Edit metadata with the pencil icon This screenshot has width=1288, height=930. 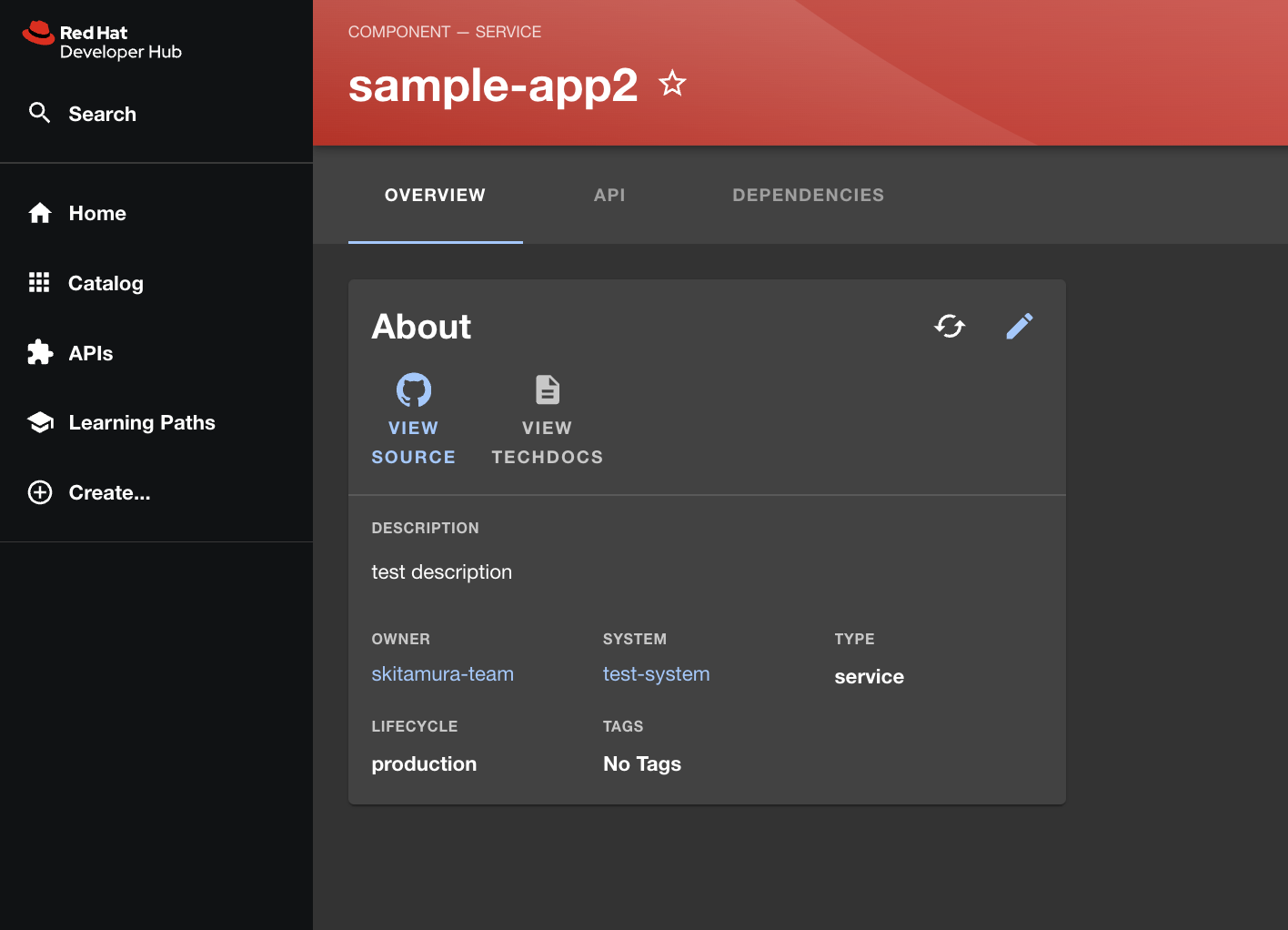pos(1020,326)
